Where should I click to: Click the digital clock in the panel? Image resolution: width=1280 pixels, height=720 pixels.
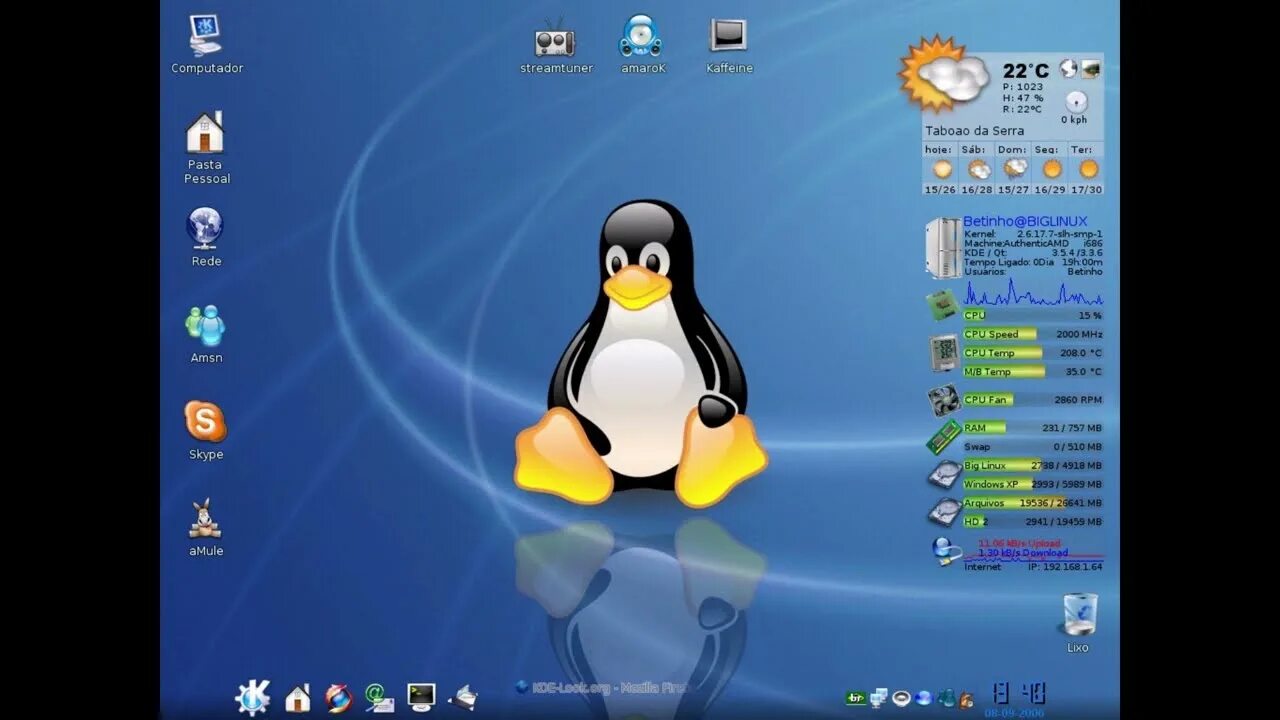(1019, 692)
